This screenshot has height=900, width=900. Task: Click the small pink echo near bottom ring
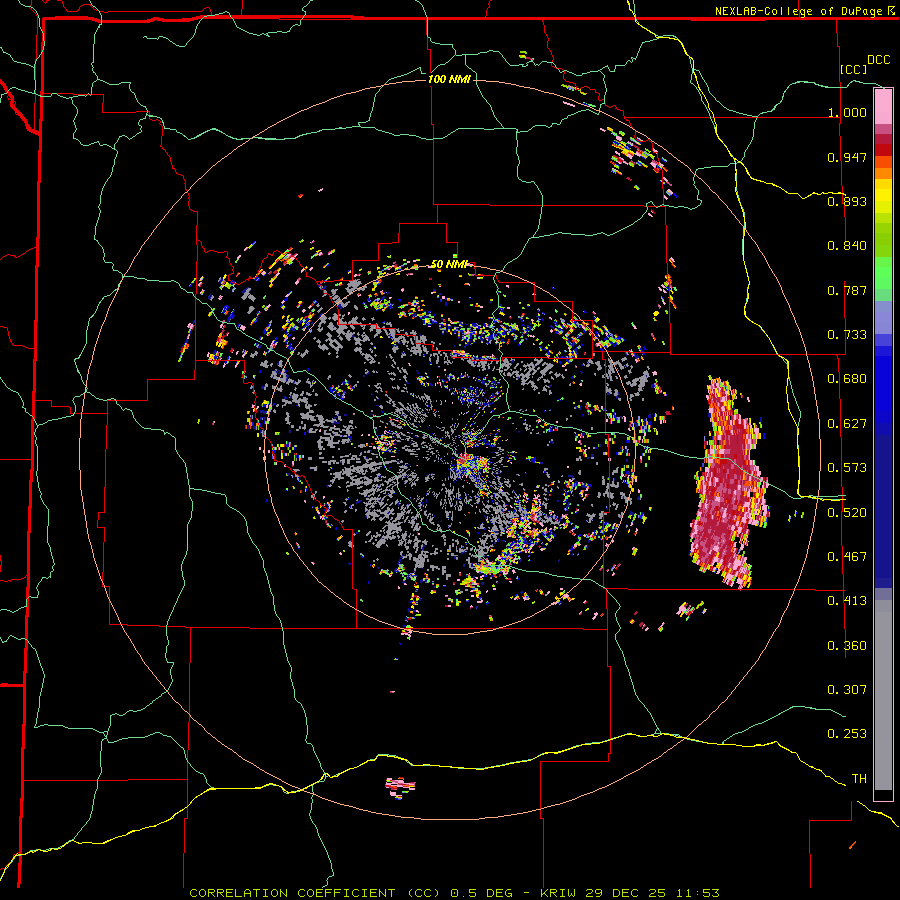400,786
